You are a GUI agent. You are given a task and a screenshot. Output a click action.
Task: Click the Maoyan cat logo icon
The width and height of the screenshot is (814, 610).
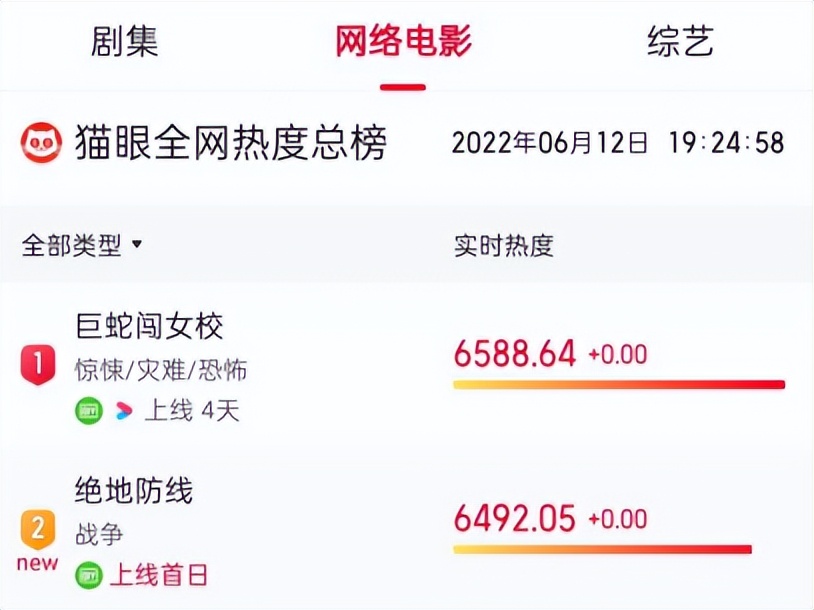tap(42, 140)
